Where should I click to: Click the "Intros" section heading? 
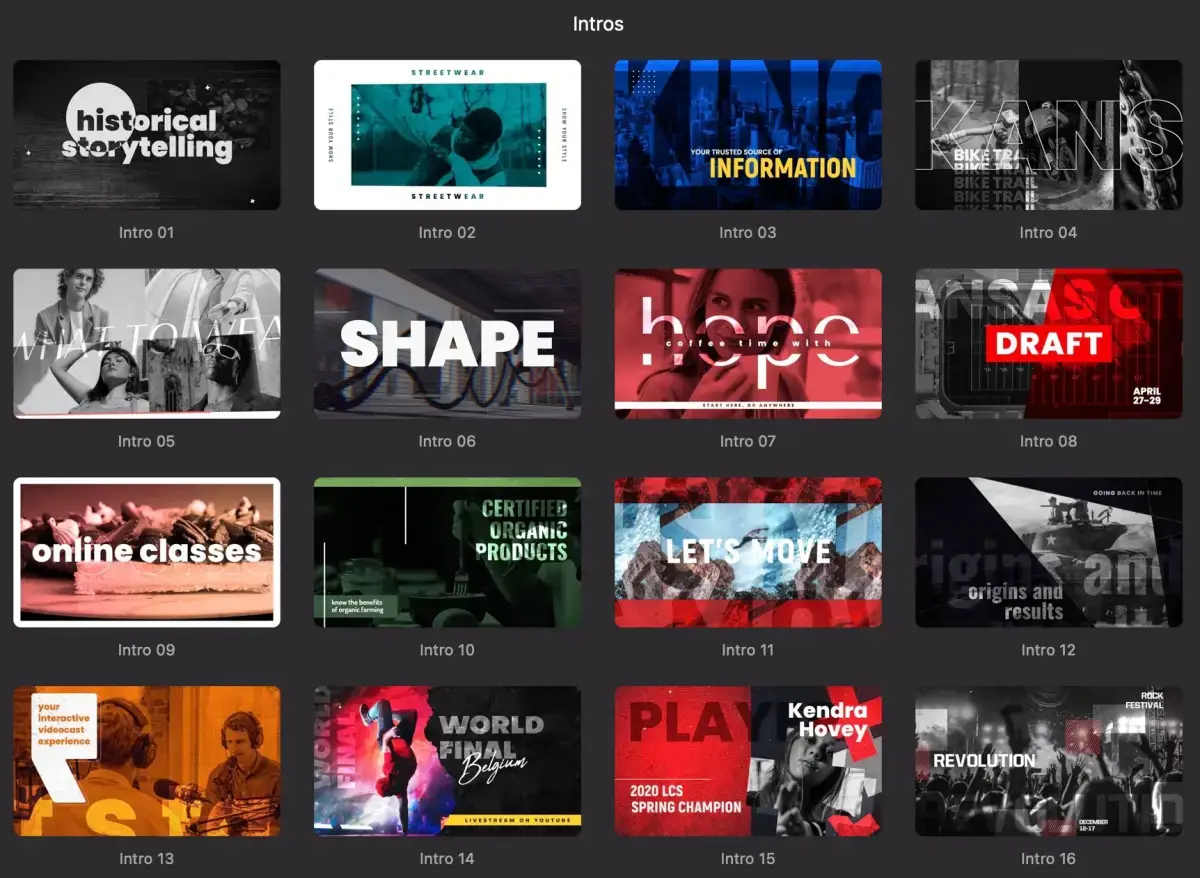[x=598, y=24]
